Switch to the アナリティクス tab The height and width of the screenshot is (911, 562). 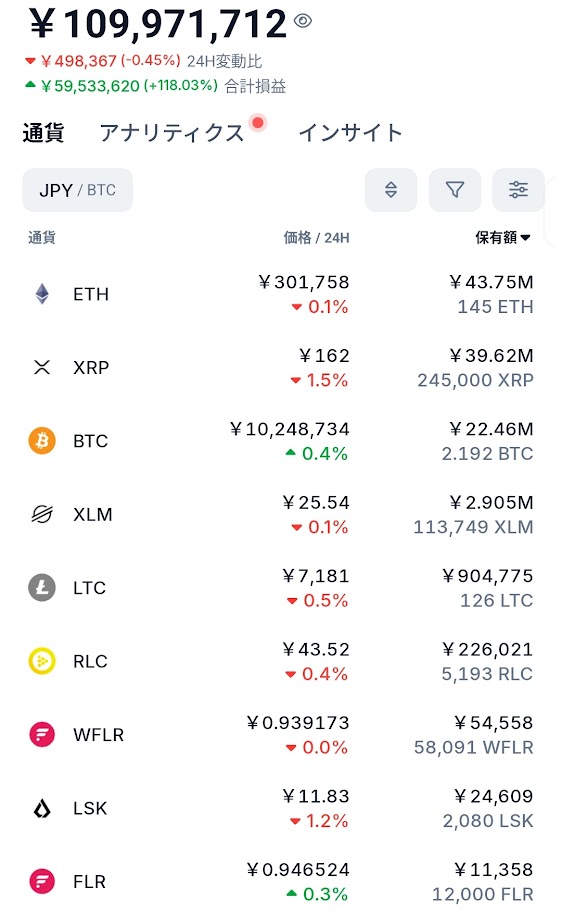point(171,133)
